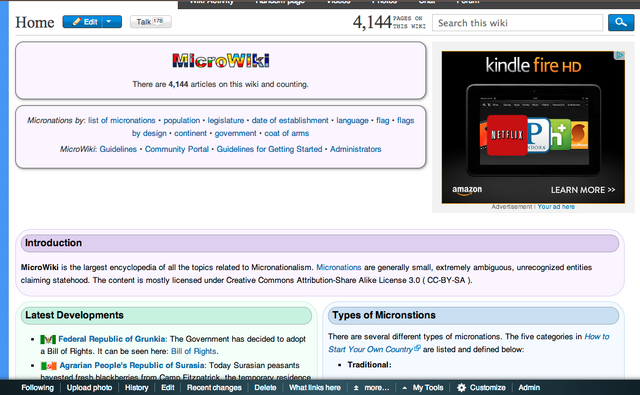
Task: Open the coat of arms link
Action: 287,133
